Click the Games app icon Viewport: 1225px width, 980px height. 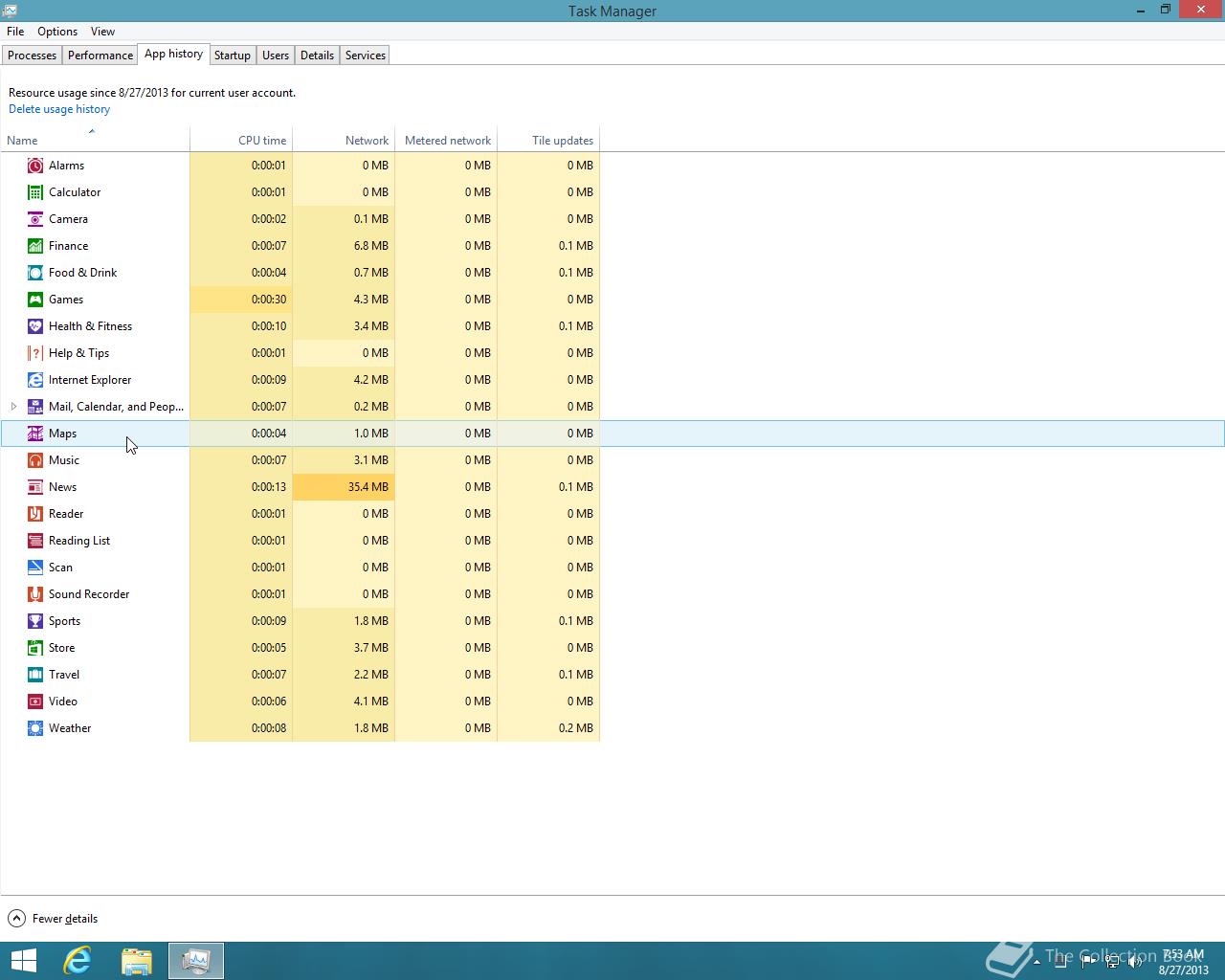coord(35,300)
